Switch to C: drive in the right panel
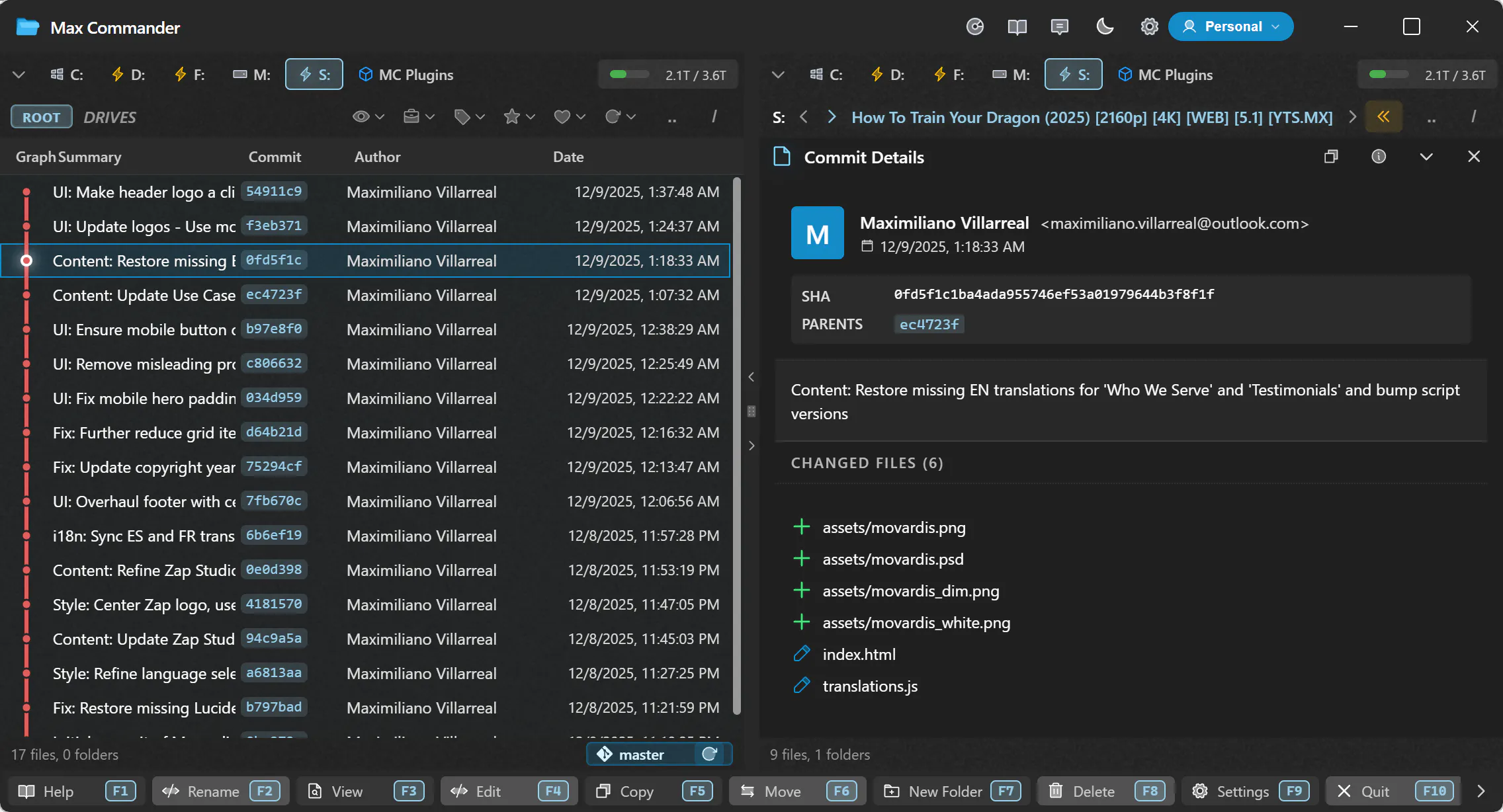 [826, 74]
